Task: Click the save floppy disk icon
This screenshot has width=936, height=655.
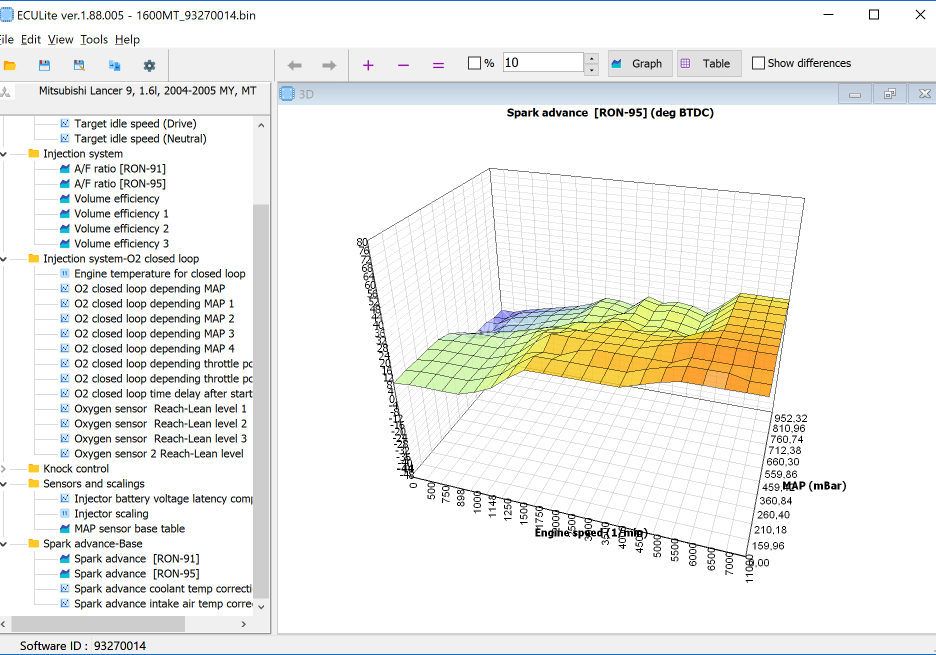Action: (x=44, y=65)
